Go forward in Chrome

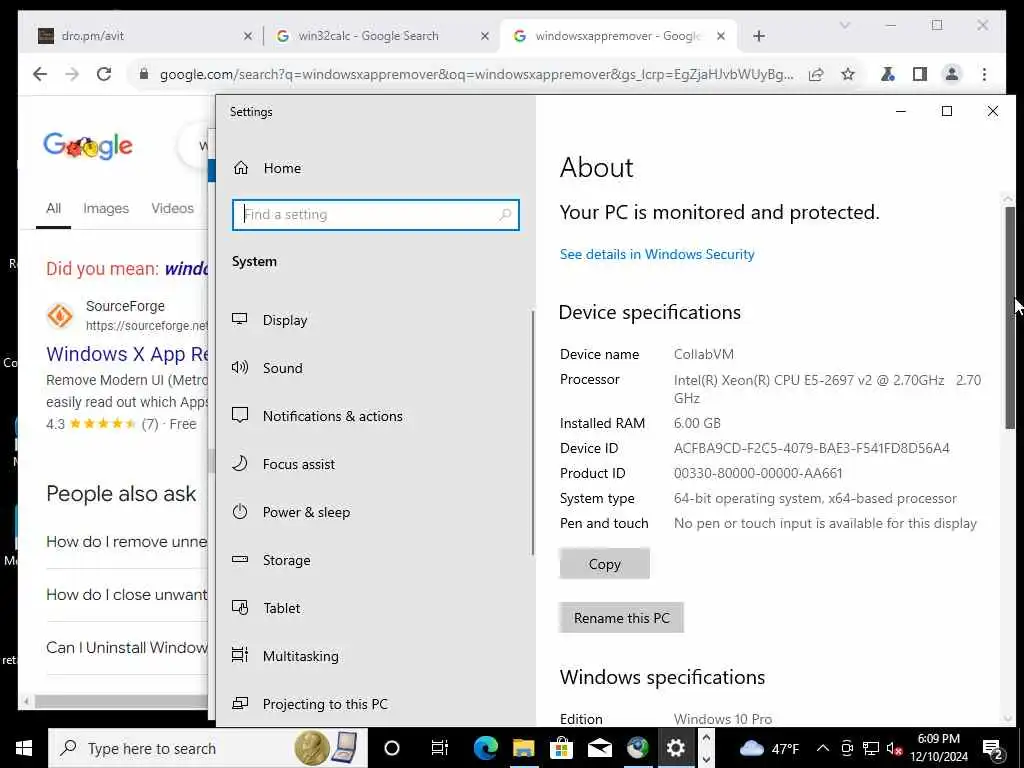pyautogui.click(x=72, y=74)
